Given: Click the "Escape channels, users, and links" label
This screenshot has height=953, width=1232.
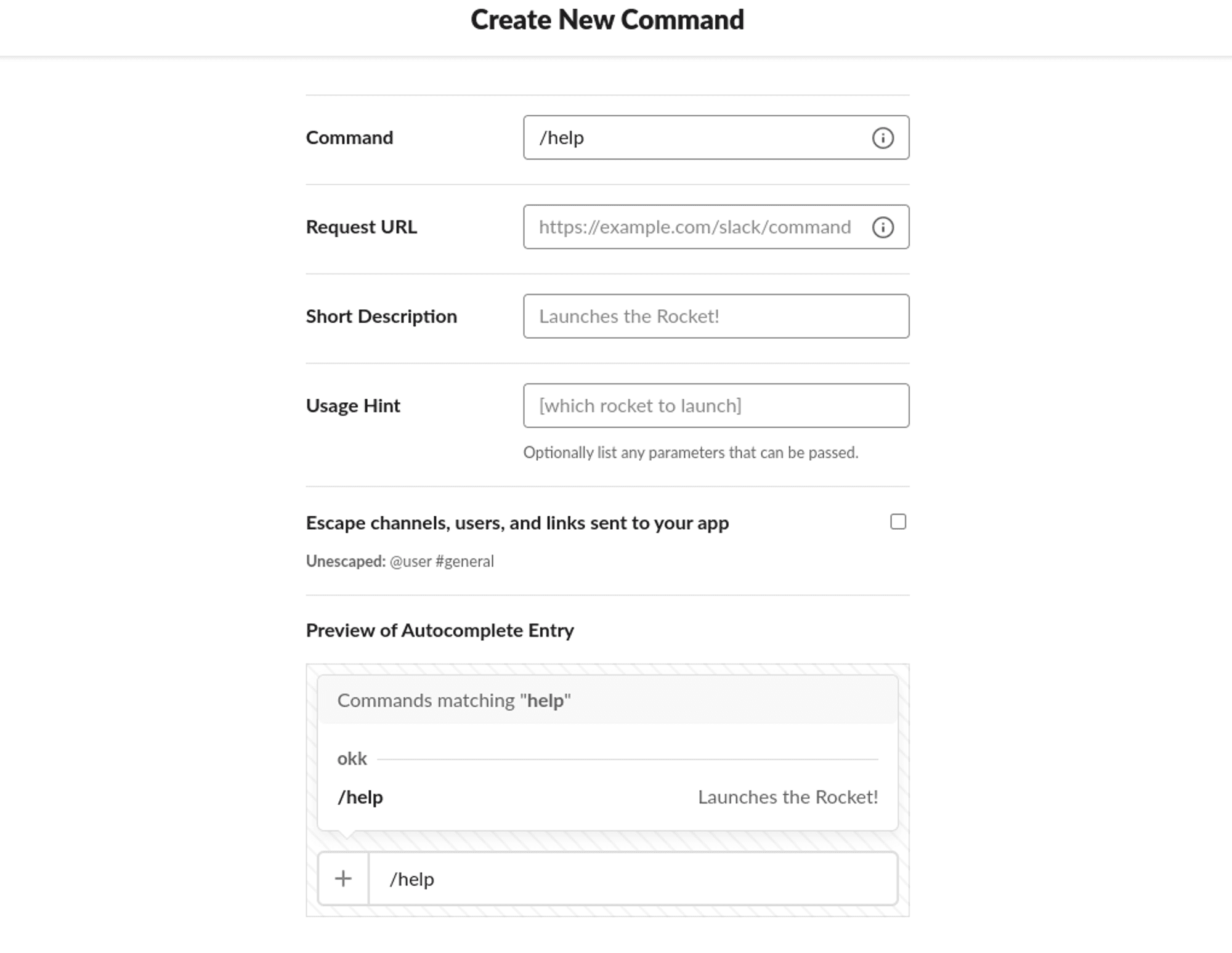Looking at the screenshot, I should click(517, 523).
